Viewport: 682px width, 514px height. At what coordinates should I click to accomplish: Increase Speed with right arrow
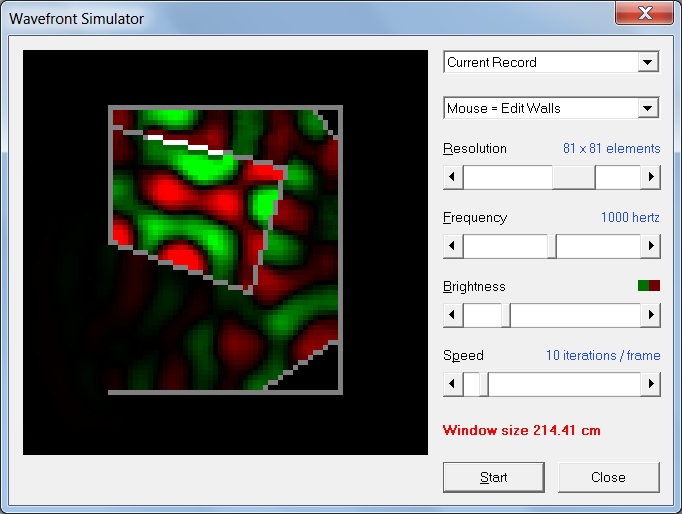(650, 384)
